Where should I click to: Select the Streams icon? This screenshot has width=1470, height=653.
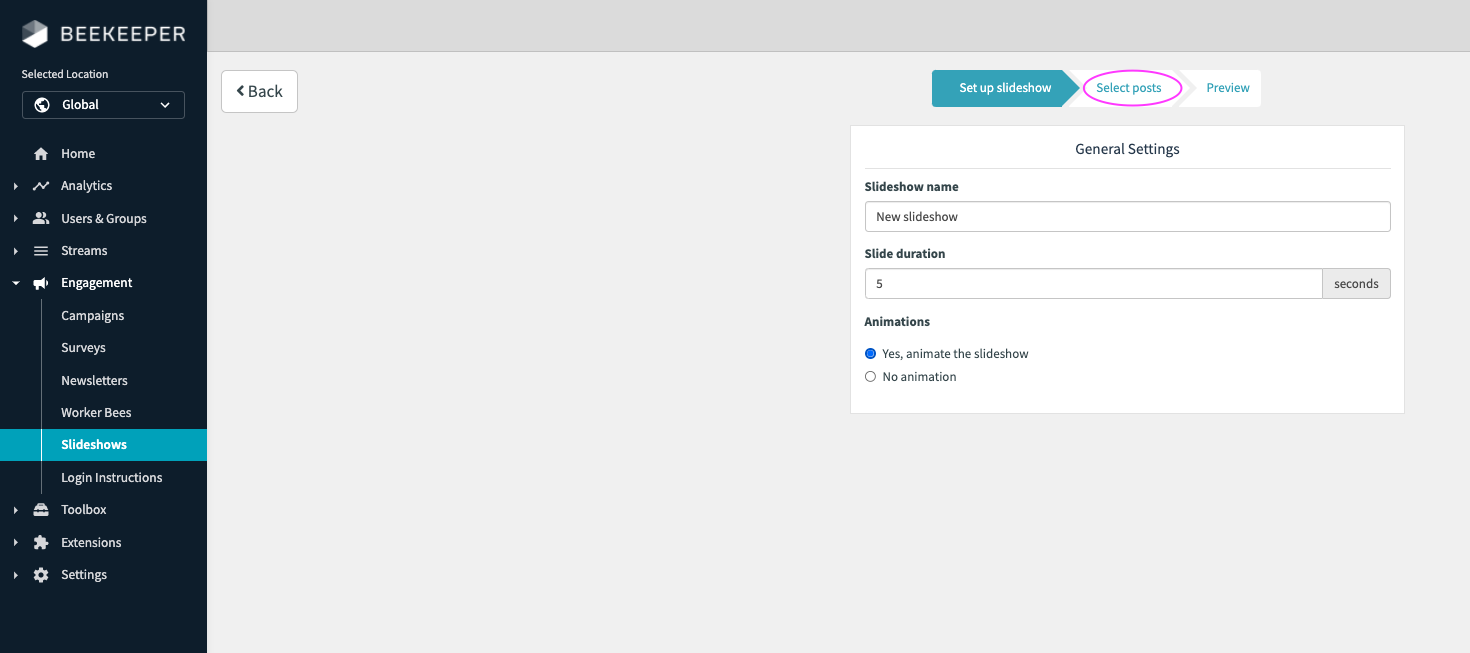coord(39,250)
